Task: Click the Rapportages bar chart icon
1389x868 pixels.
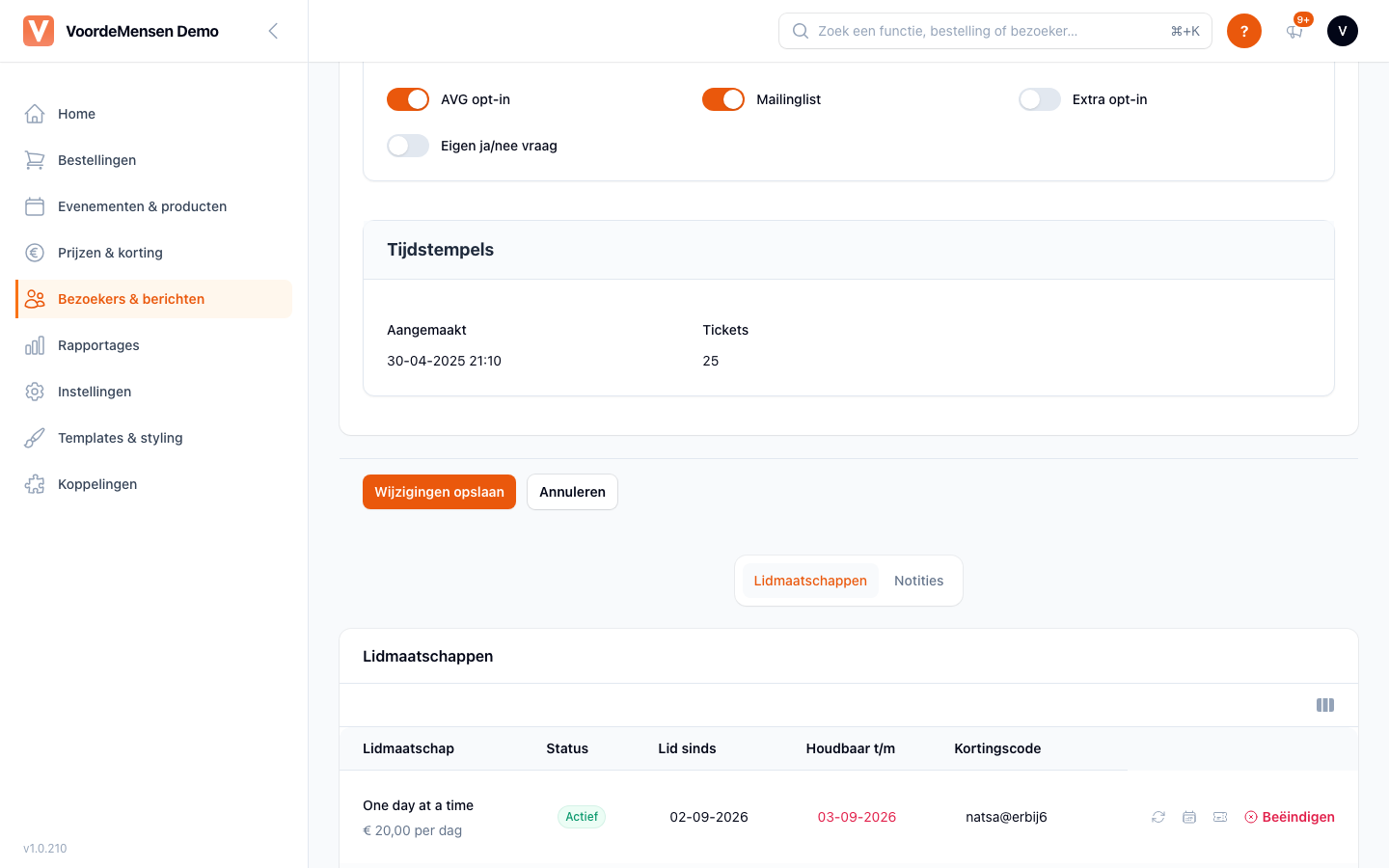Action: tap(35, 345)
